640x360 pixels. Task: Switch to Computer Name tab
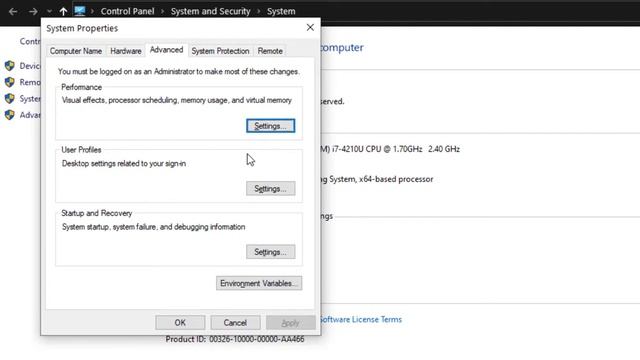pos(76,51)
